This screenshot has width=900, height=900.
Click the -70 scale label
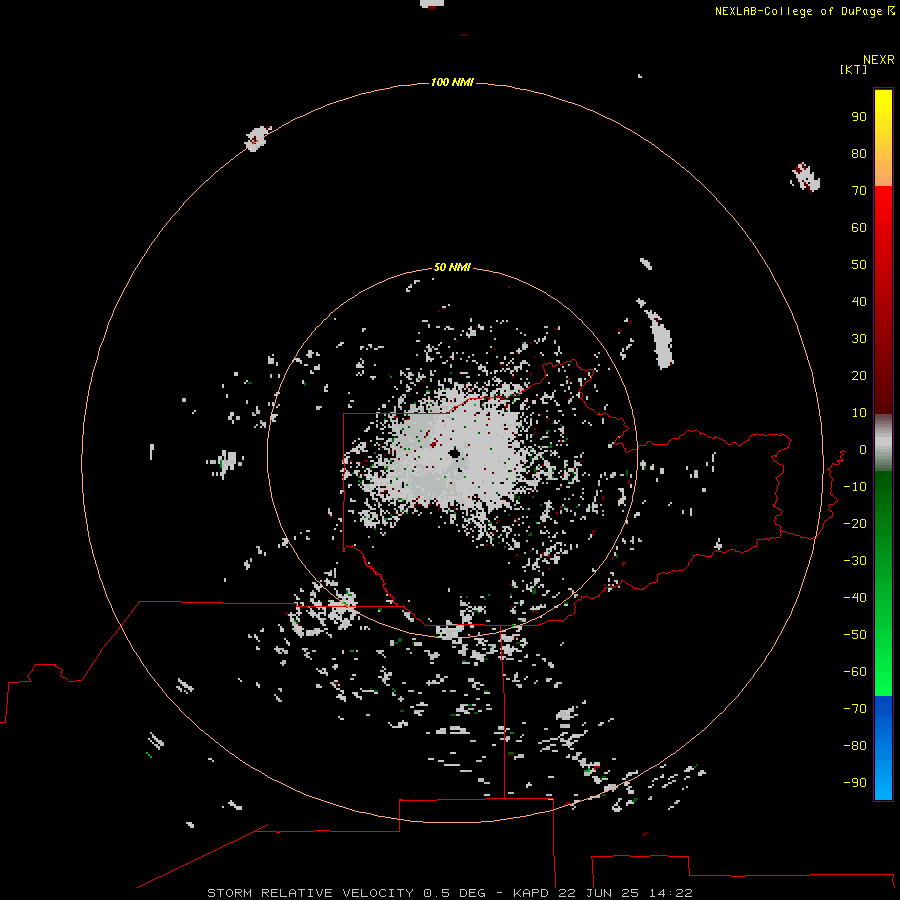click(855, 708)
